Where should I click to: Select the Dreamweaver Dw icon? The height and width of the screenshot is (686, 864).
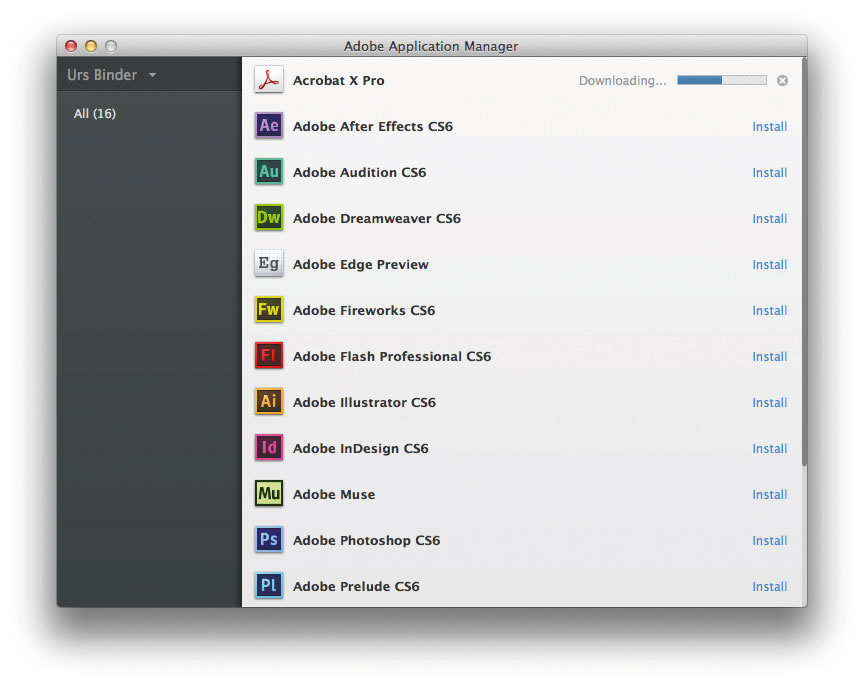tap(268, 218)
